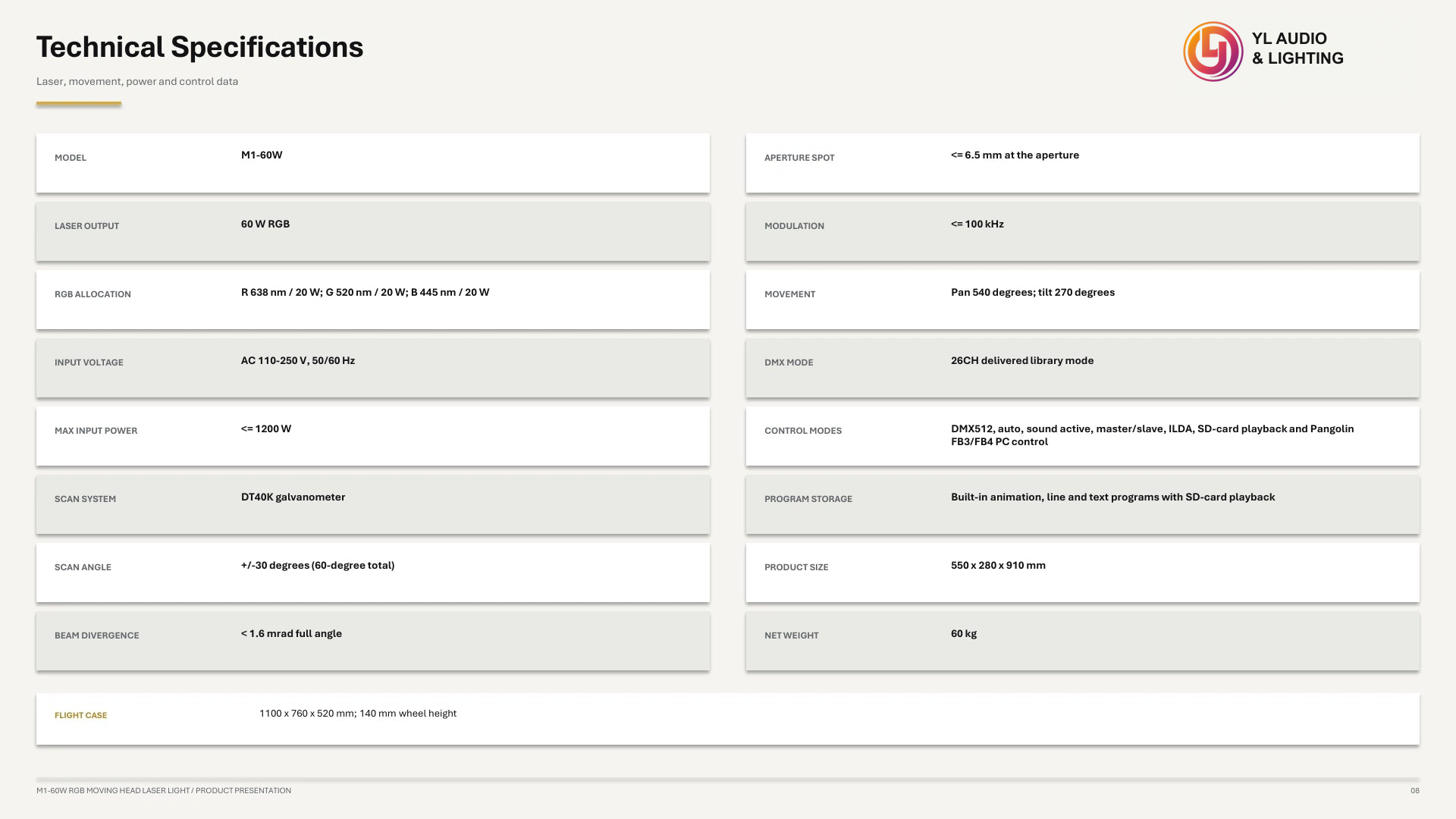Image resolution: width=1456 pixels, height=819 pixels.
Task: Select the PROGRAM STORAGE row
Action: pyautogui.click(x=1083, y=504)
